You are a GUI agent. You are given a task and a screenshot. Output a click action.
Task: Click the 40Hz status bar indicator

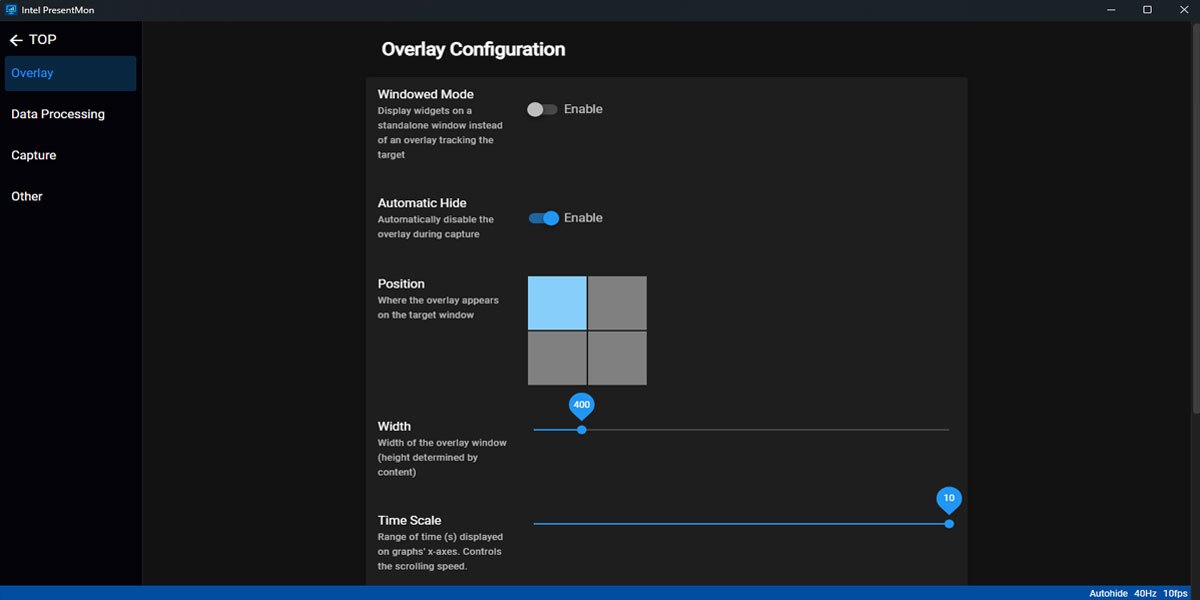pos(1144,593)
